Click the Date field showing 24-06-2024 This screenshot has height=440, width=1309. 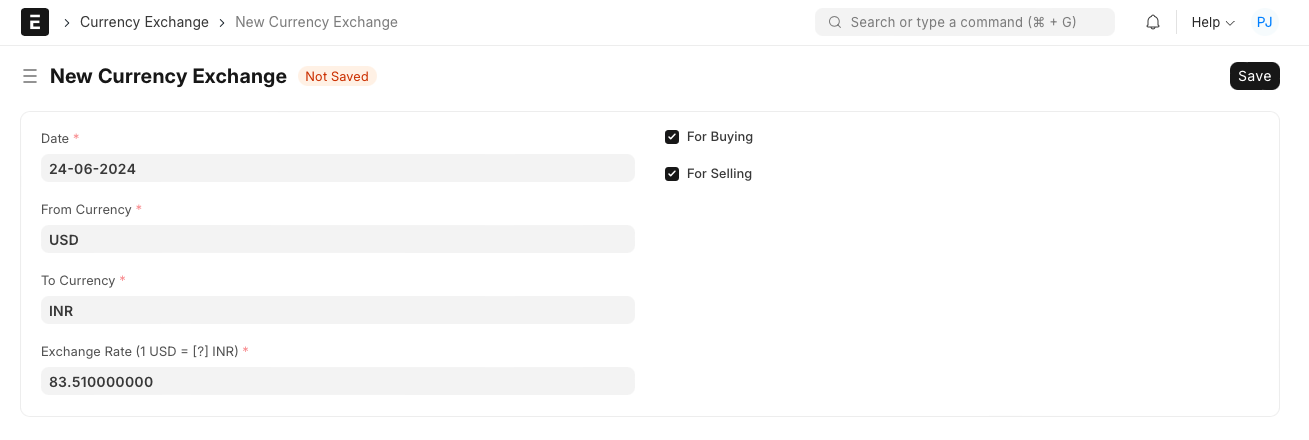(x=337, y=168)
